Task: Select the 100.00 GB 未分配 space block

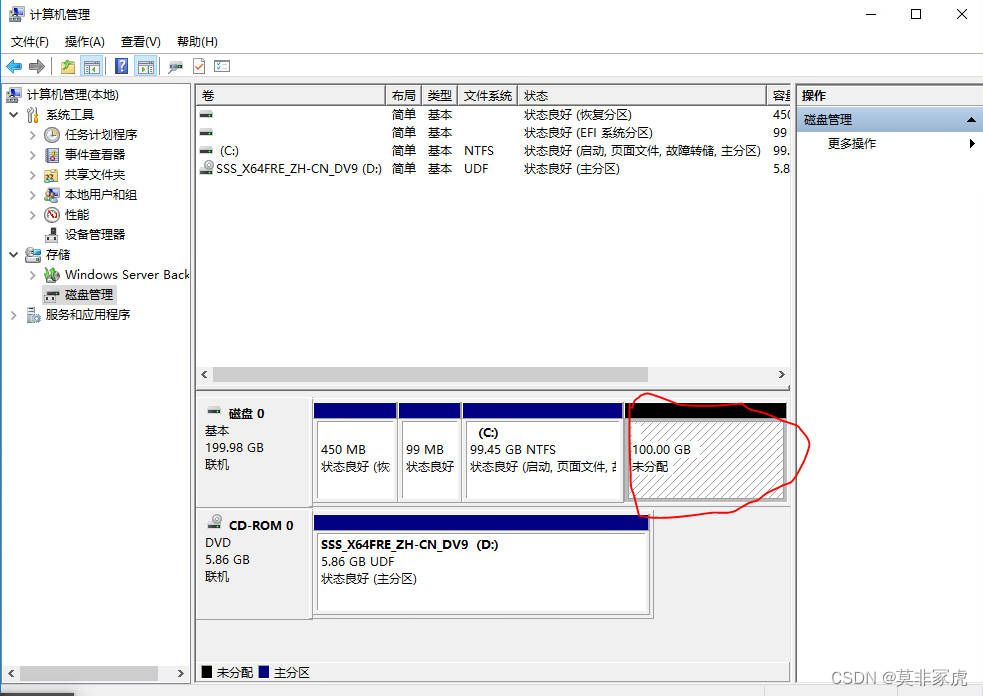Action: coord(706,452)
